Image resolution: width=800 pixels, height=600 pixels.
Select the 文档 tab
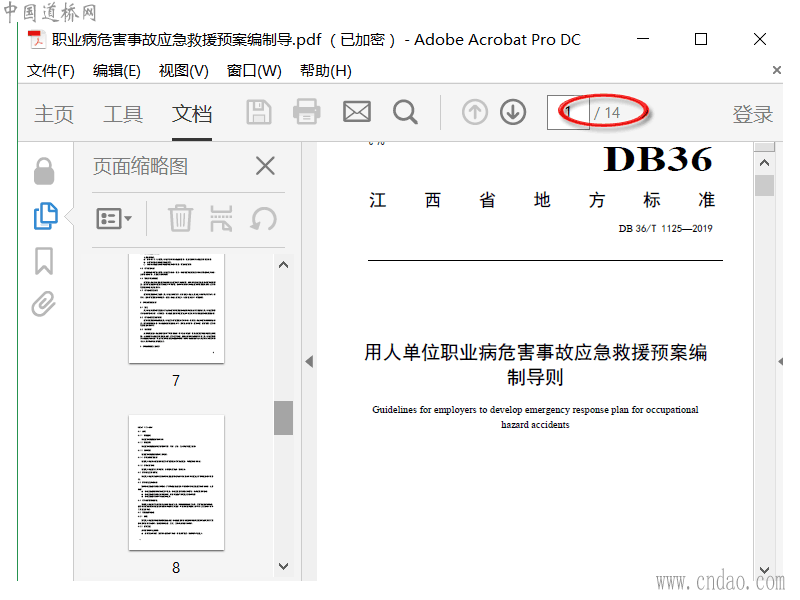click(192, 114)
